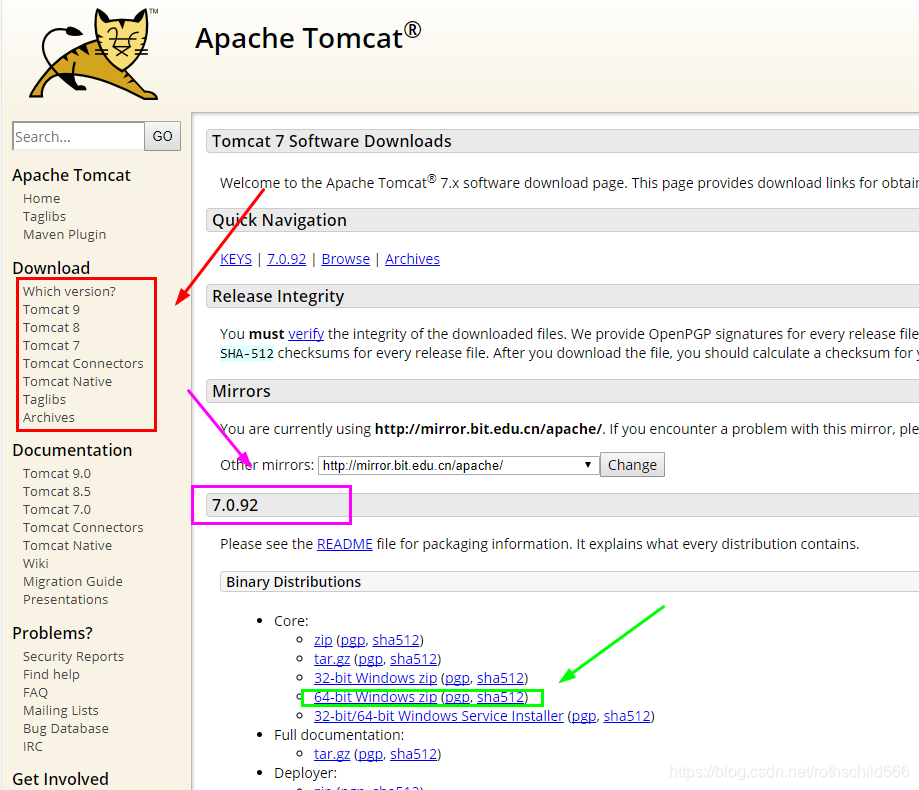
Task: Open the pgp signature for Windows Service Installer
Action: click(x=584, y=717)
